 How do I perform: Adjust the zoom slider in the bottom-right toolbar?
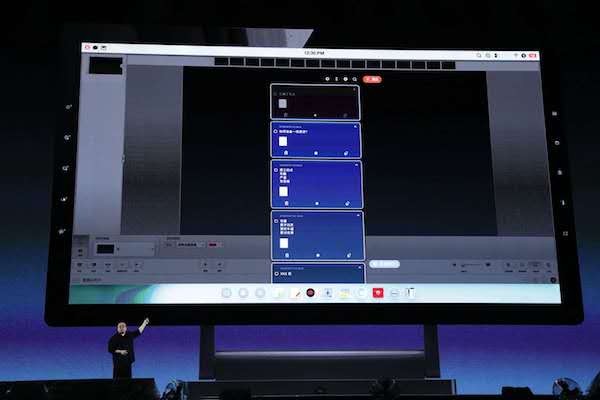coord(471,265)
